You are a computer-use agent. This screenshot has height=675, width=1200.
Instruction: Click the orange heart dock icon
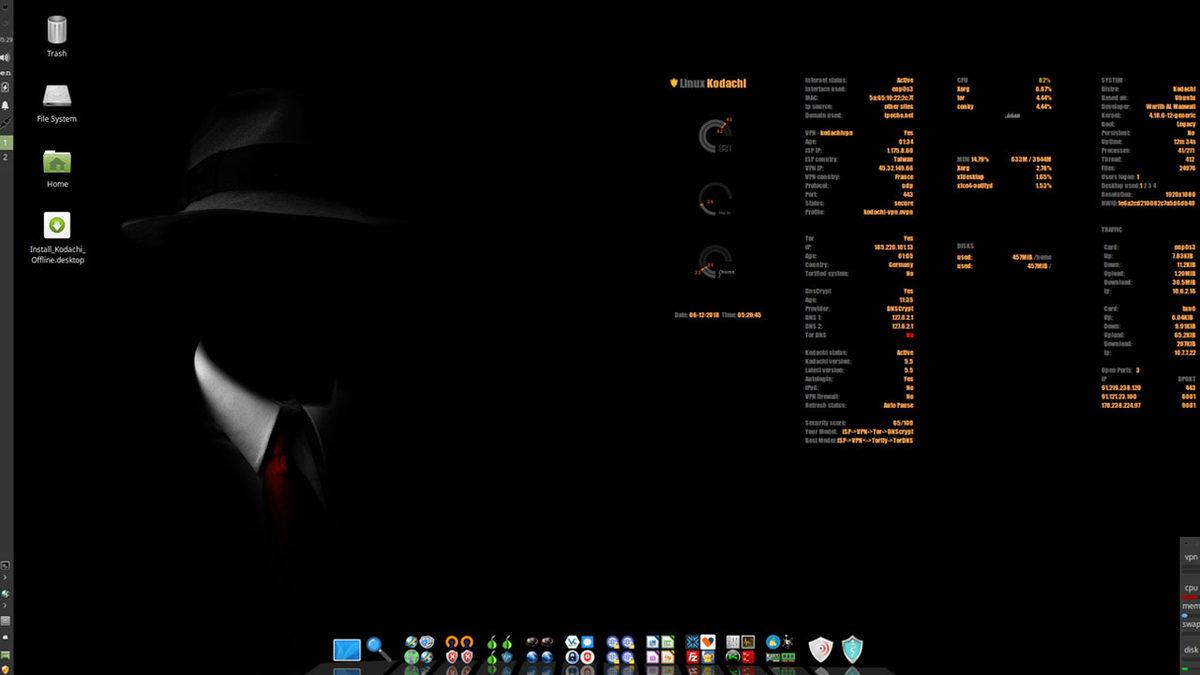point(707,640)
